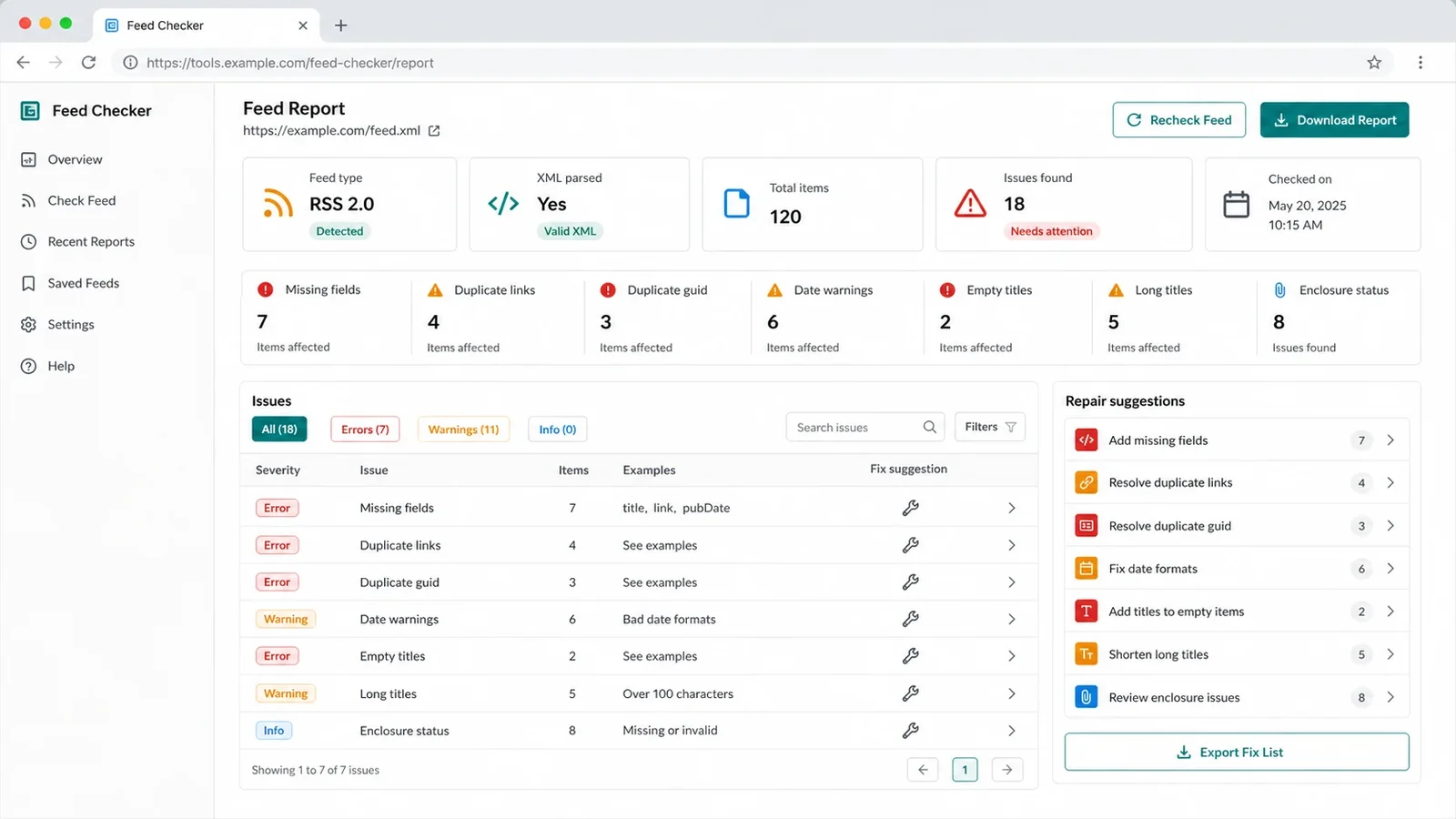This screenshot has width=1456, height=819.
Task: Expand Add missing fields suggestion chevron
Action: pos(1390,440)
